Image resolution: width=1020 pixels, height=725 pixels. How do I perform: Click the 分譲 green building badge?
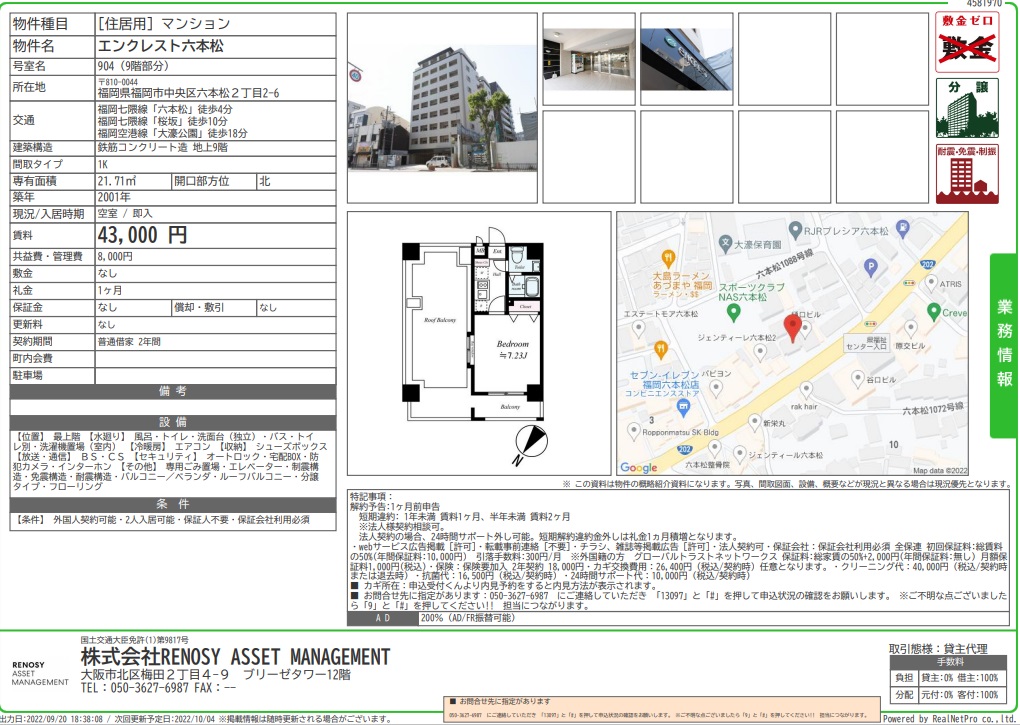967,108
